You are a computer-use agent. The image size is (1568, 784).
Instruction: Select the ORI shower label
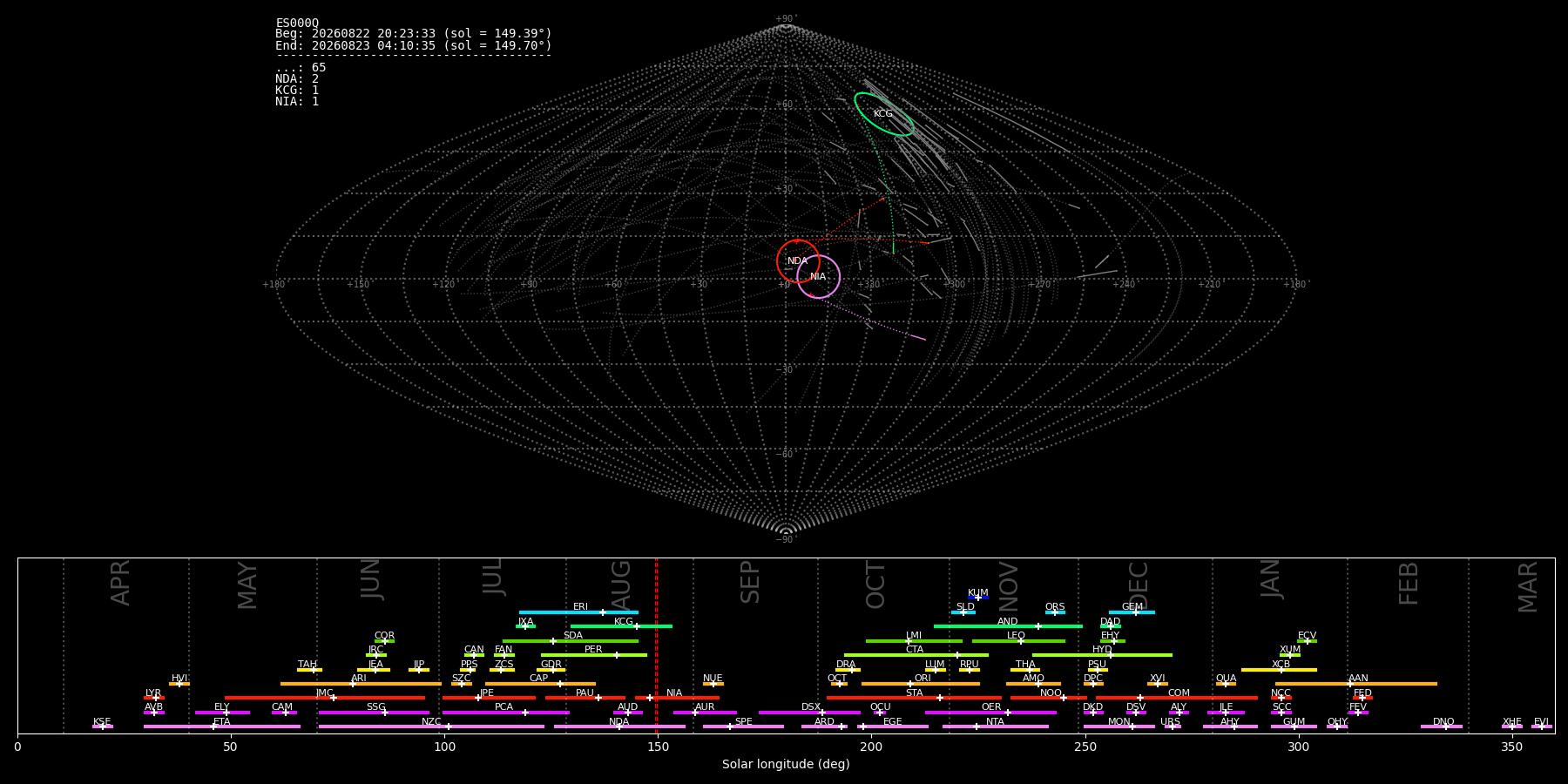pos(923,679)
